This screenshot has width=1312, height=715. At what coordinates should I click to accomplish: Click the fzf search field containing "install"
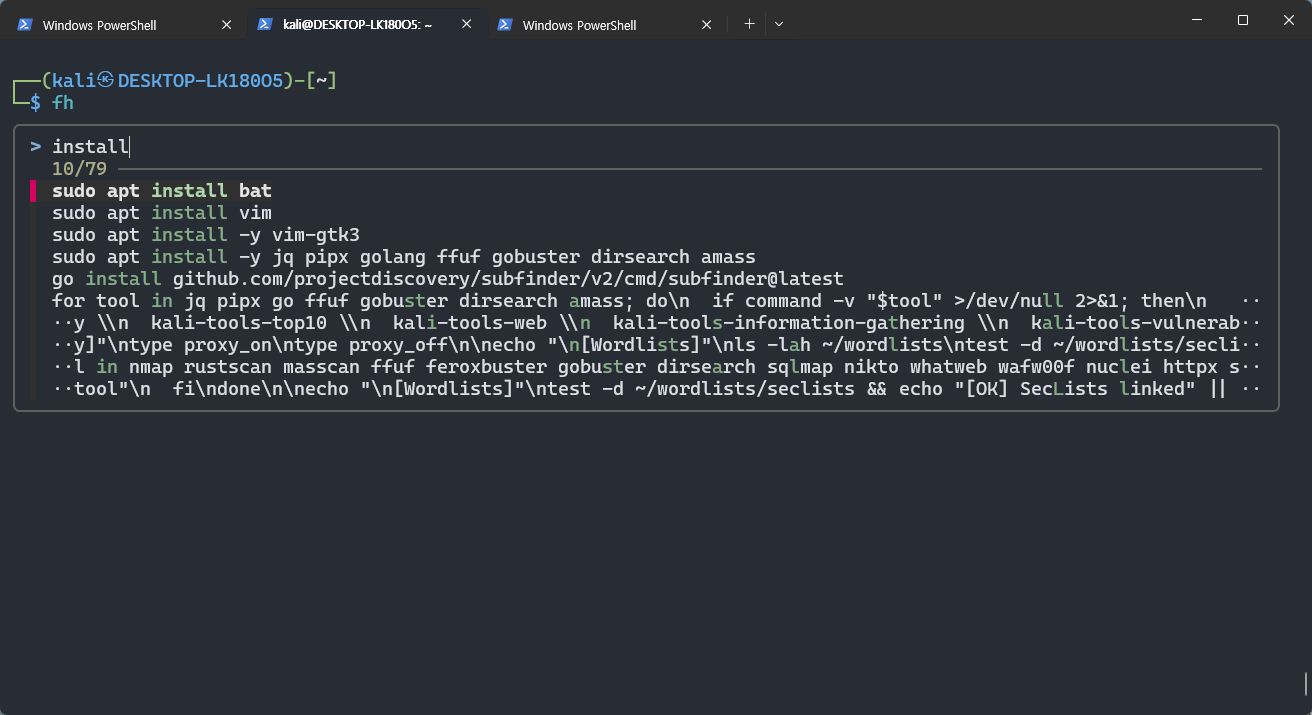pyautogui.click(x=646, y=147)
